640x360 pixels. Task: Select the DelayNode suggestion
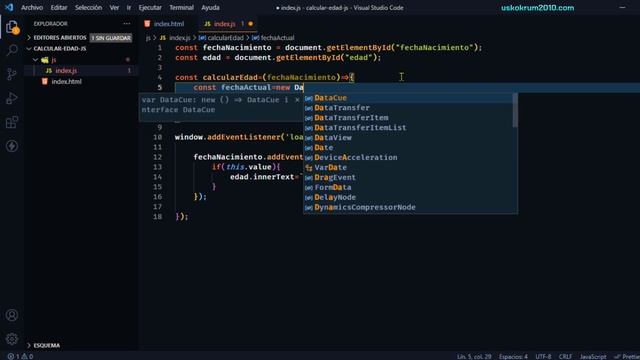pyautogui.click(x=408, y=197)
